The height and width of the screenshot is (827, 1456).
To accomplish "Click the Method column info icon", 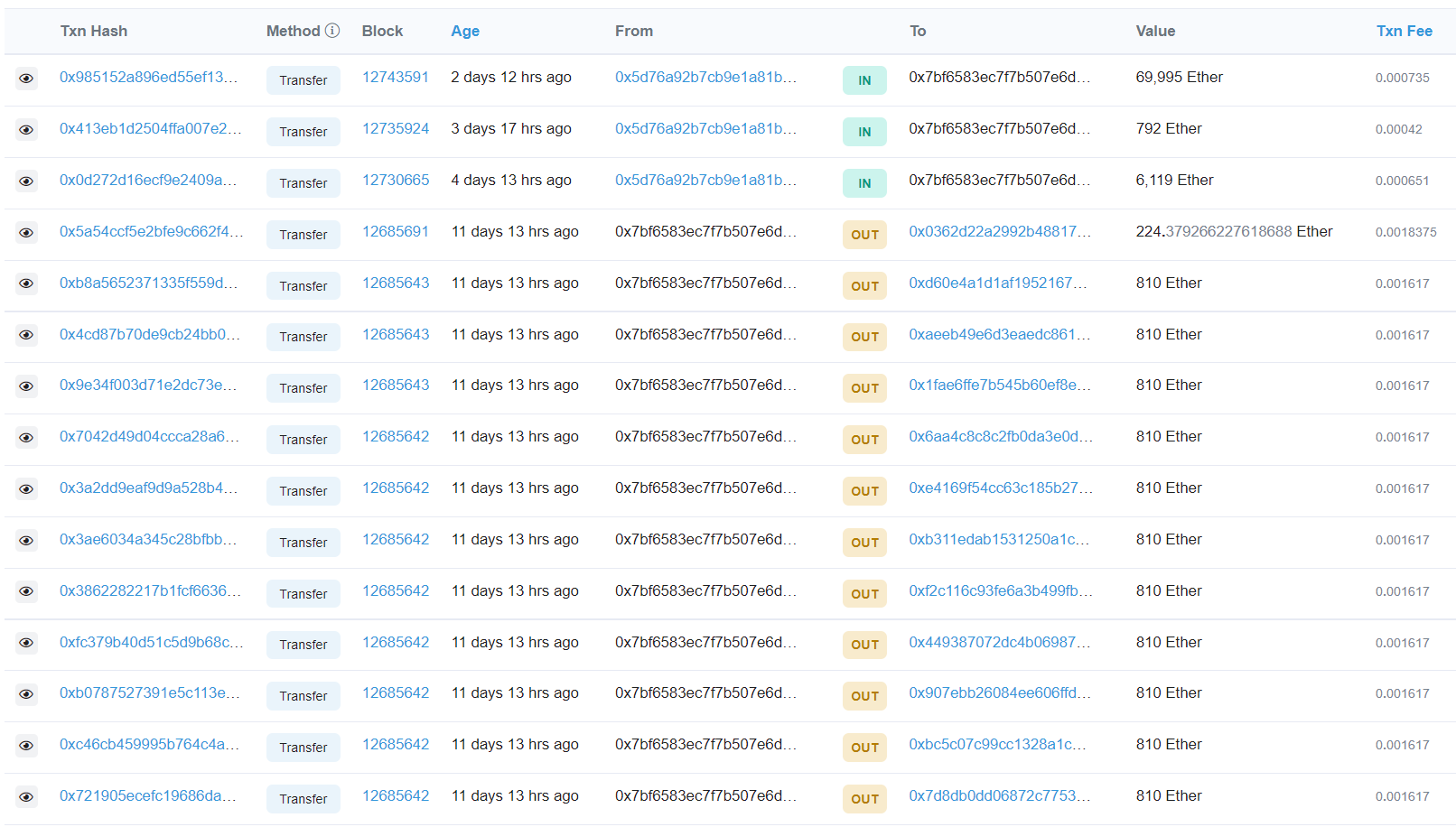I will click(x=332, y=31).
